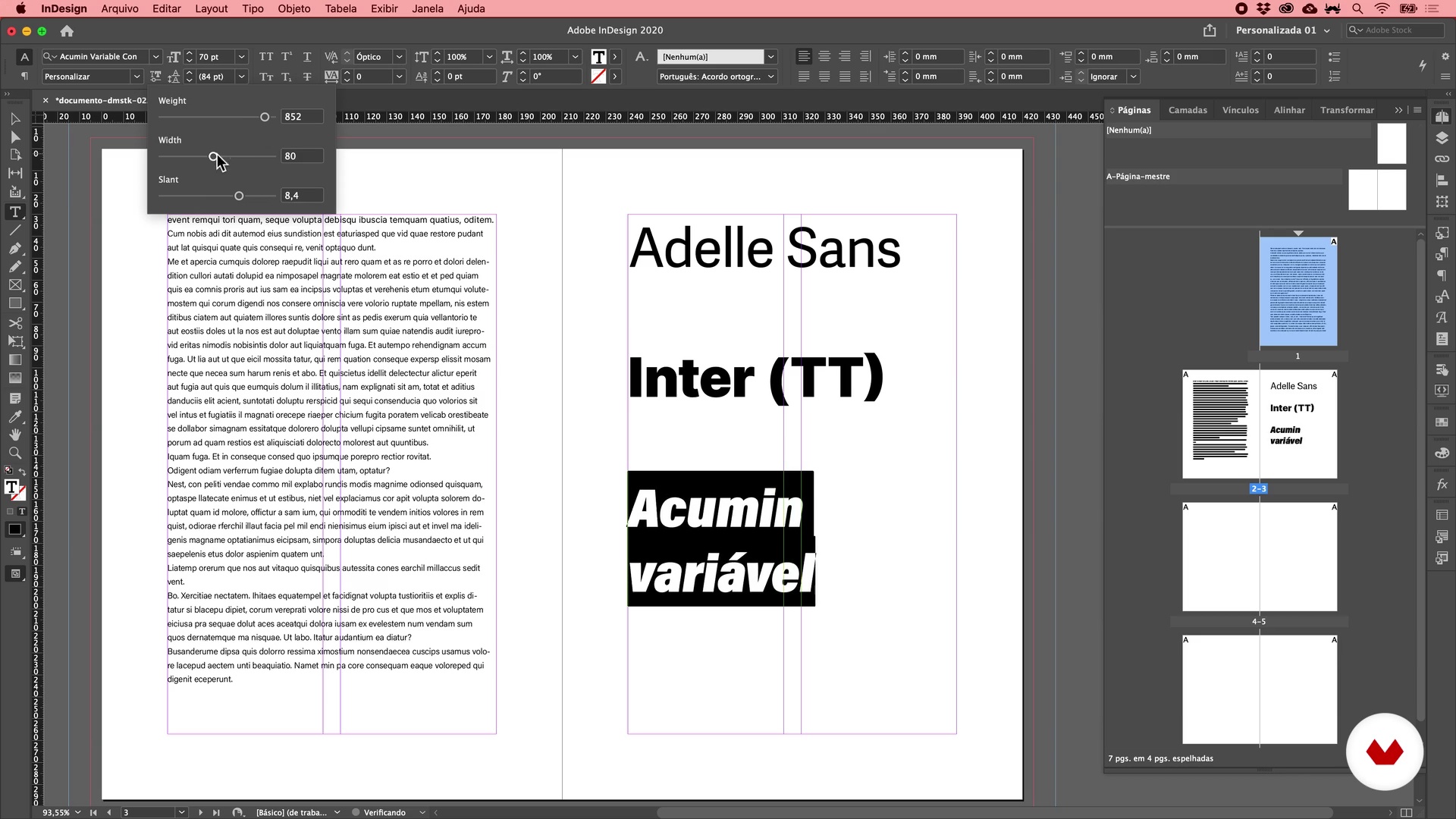Go to the next page button
The width and height of the screenshot is (1456, 819).
[x=200, y=812]
